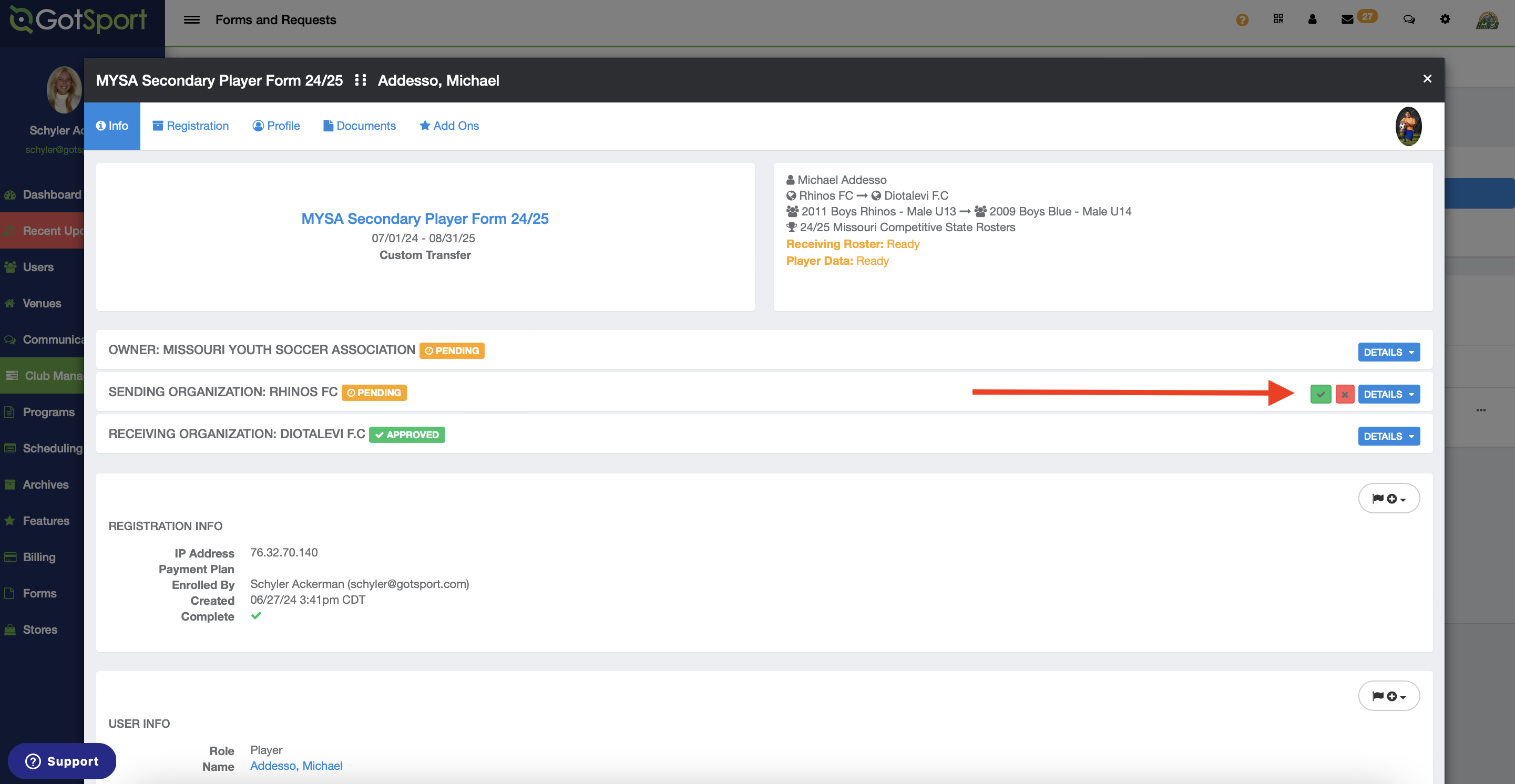1515x784 pixels.
Task: Go to Dashboard in sidebar
Action: coord(42,194)
